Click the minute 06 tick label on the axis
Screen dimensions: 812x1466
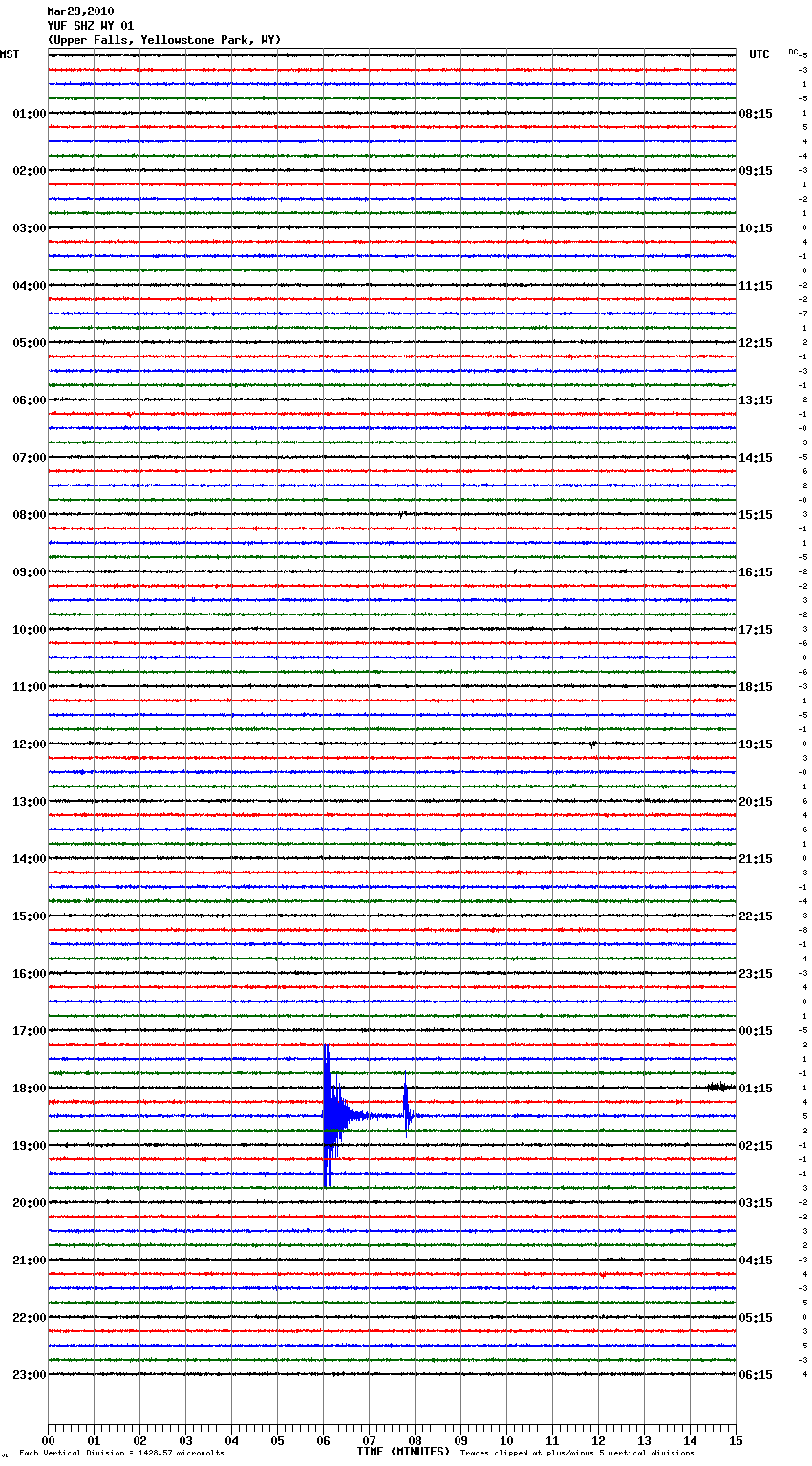[x=323, y=1440]
